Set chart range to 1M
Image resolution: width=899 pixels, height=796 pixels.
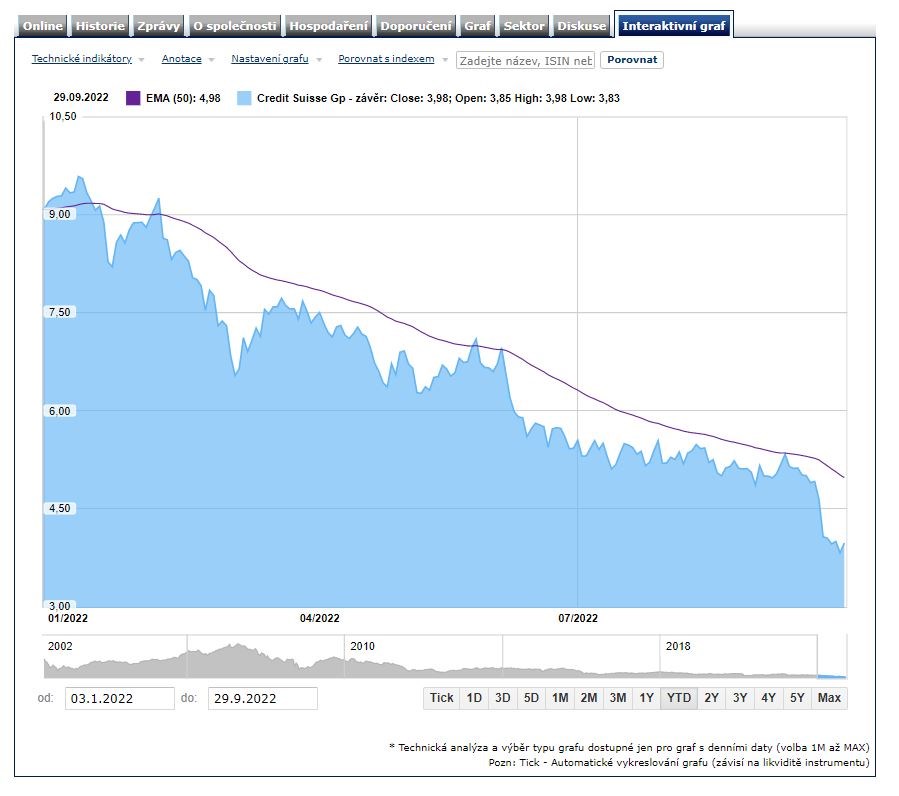pos(560,698)
